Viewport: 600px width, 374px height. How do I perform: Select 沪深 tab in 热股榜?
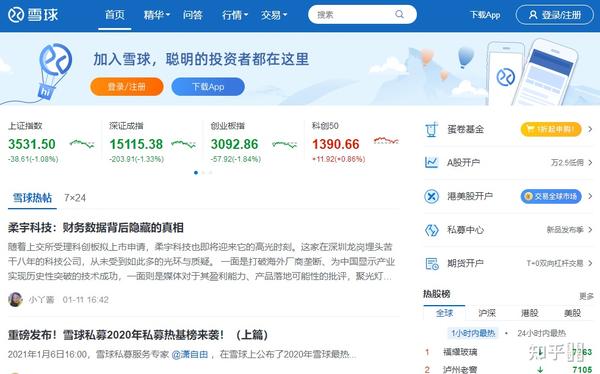point(487,313)
